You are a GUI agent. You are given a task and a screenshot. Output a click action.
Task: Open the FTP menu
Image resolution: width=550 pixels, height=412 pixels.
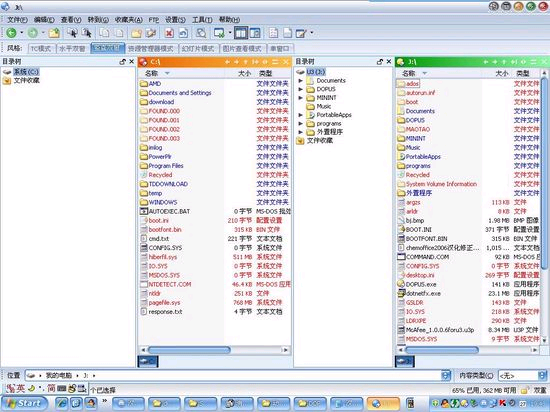[x=154, y=20]
